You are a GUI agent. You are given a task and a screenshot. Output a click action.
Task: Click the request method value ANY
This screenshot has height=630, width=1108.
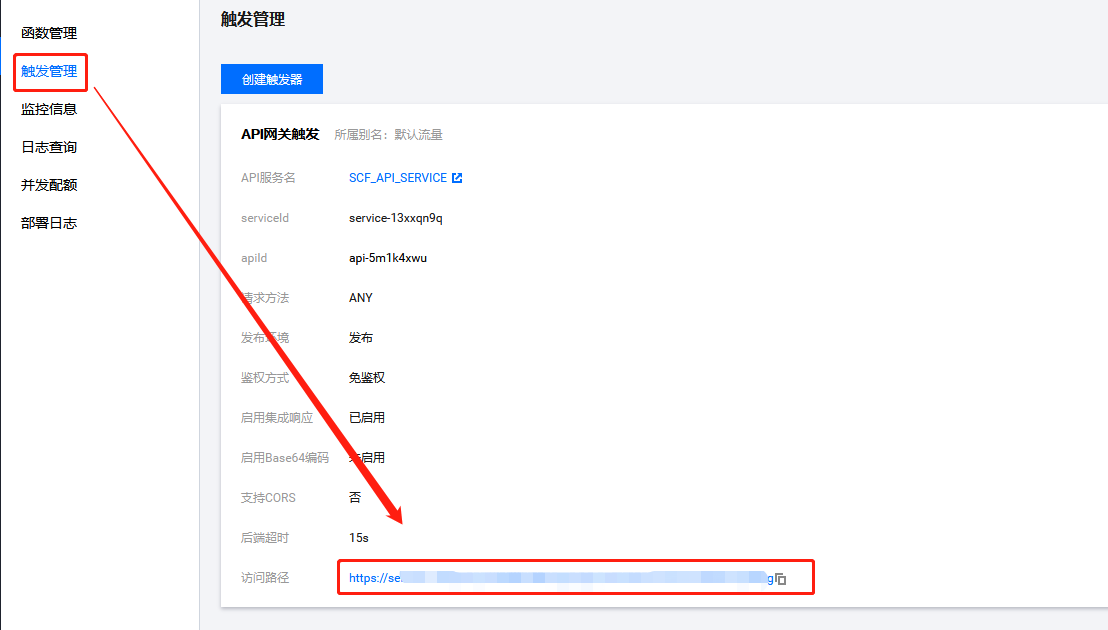coord(360,298)
